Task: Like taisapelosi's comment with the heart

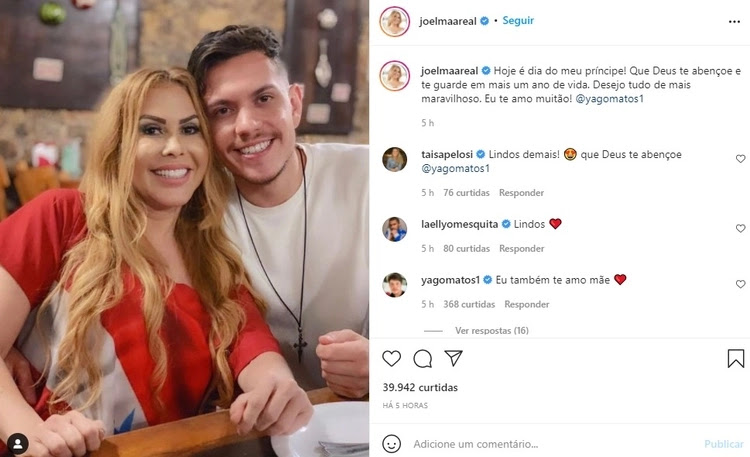Action: click(x=740, y=159)
